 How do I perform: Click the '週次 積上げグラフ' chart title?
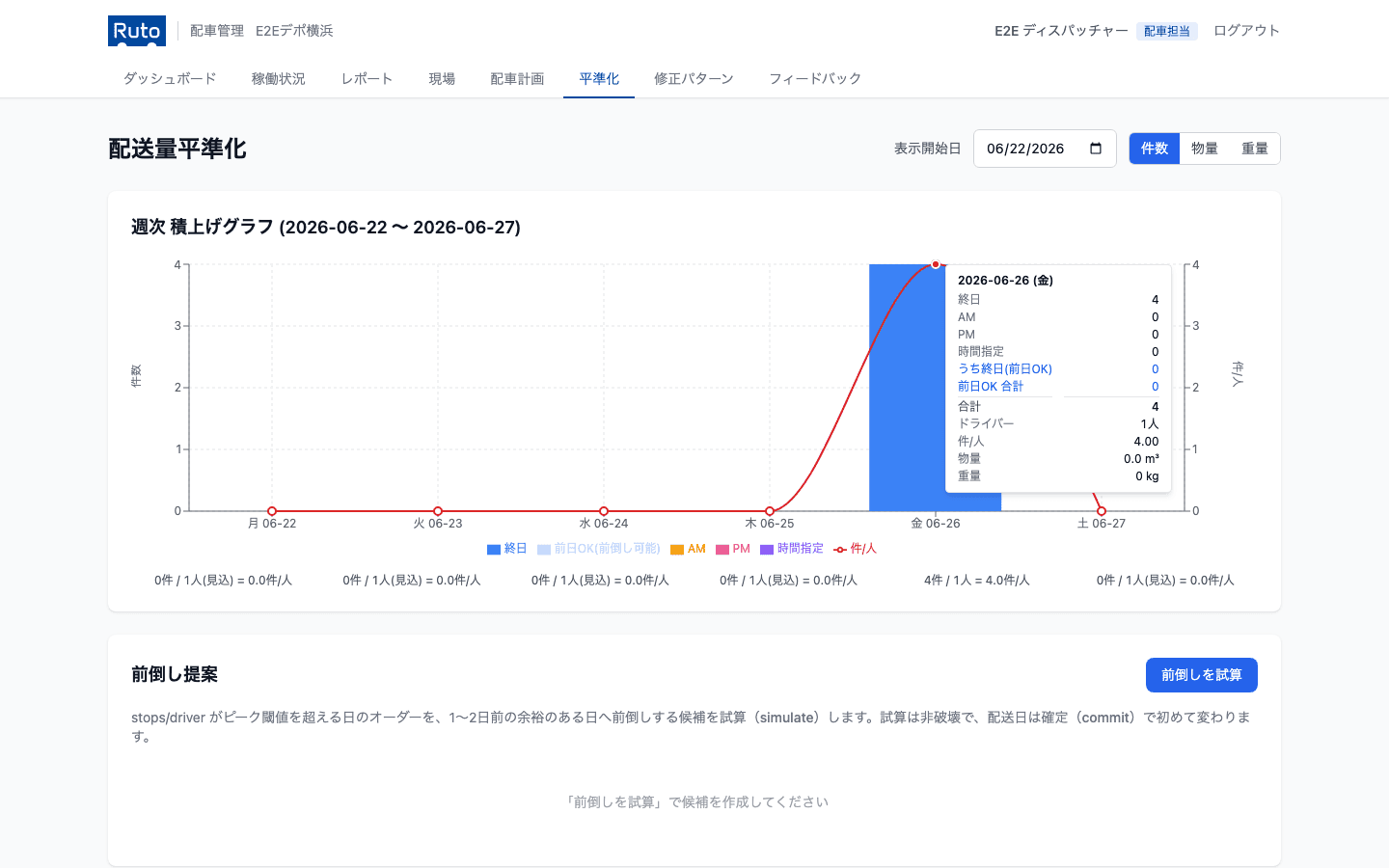click(x=326, y=228)
